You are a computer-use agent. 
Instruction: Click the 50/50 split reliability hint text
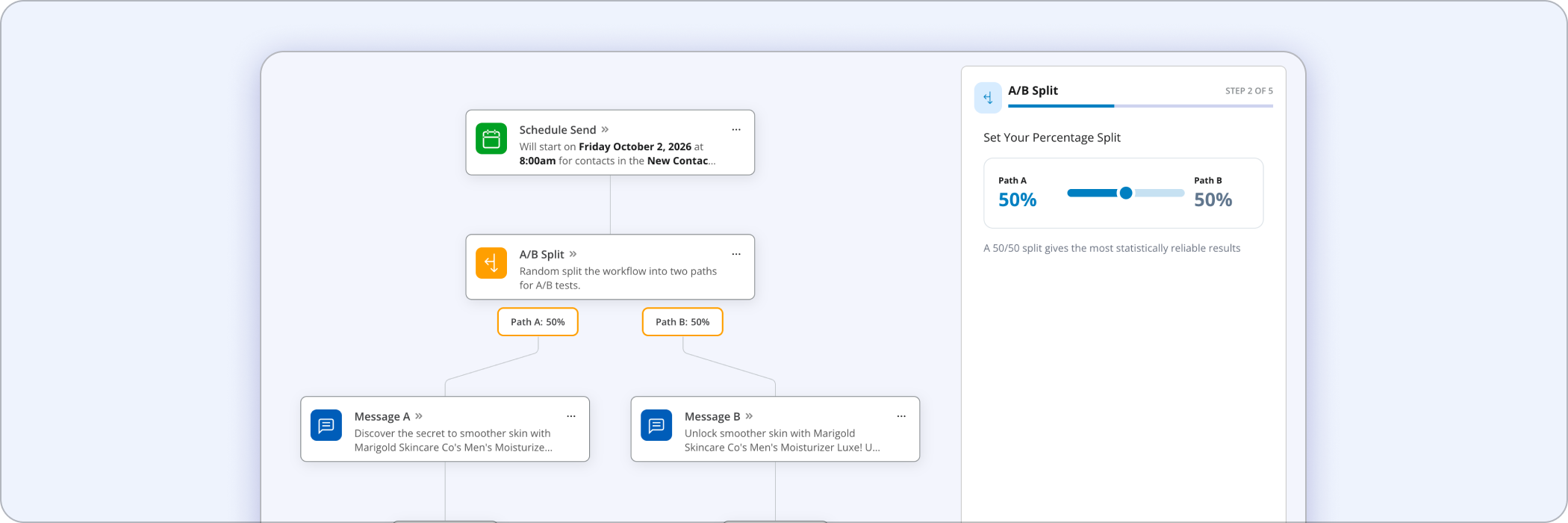click(1112, 248)
